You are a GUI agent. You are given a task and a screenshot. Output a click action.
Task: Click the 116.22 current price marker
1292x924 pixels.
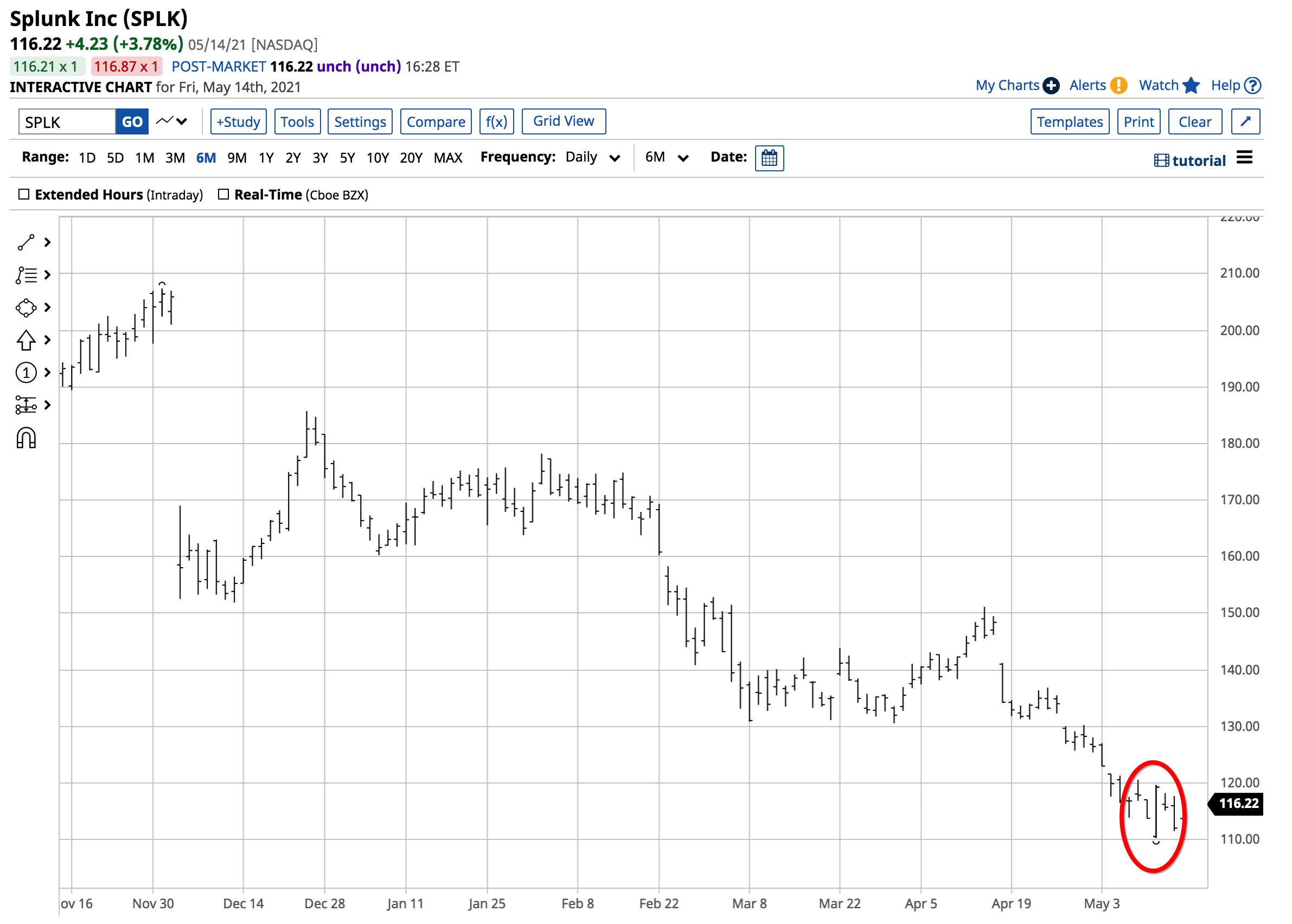1236,804
